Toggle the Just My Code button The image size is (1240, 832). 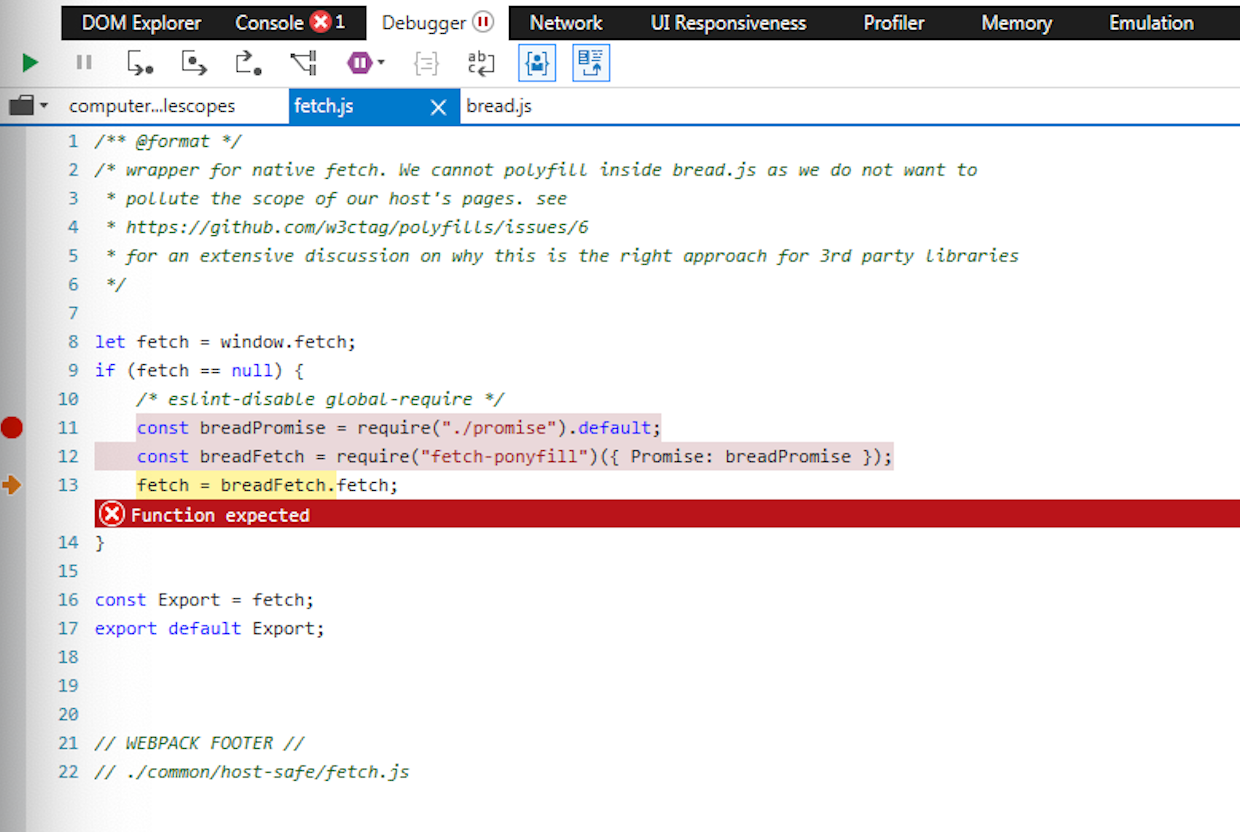click(x=537, y=63)
